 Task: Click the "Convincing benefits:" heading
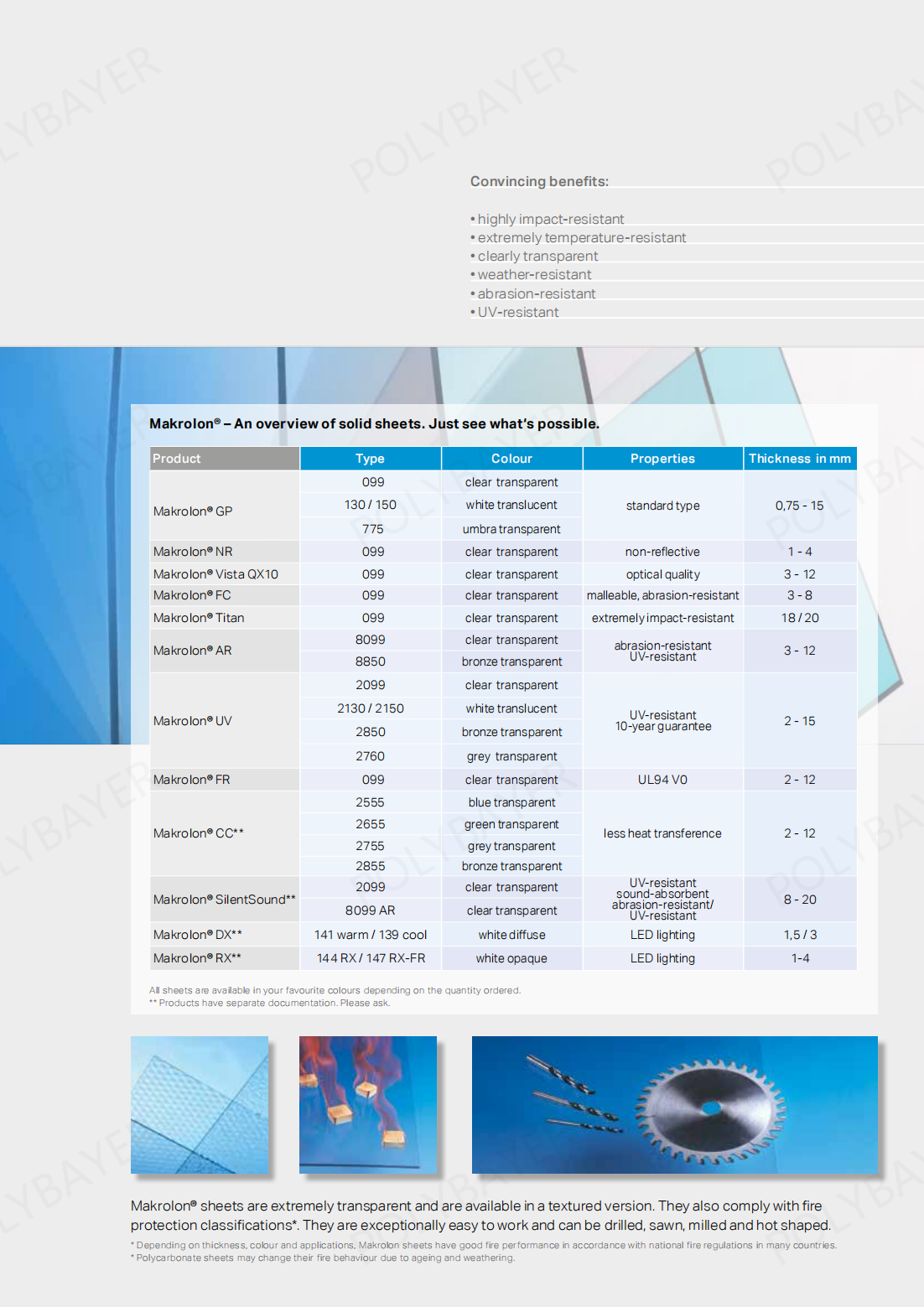click(539, 181)
